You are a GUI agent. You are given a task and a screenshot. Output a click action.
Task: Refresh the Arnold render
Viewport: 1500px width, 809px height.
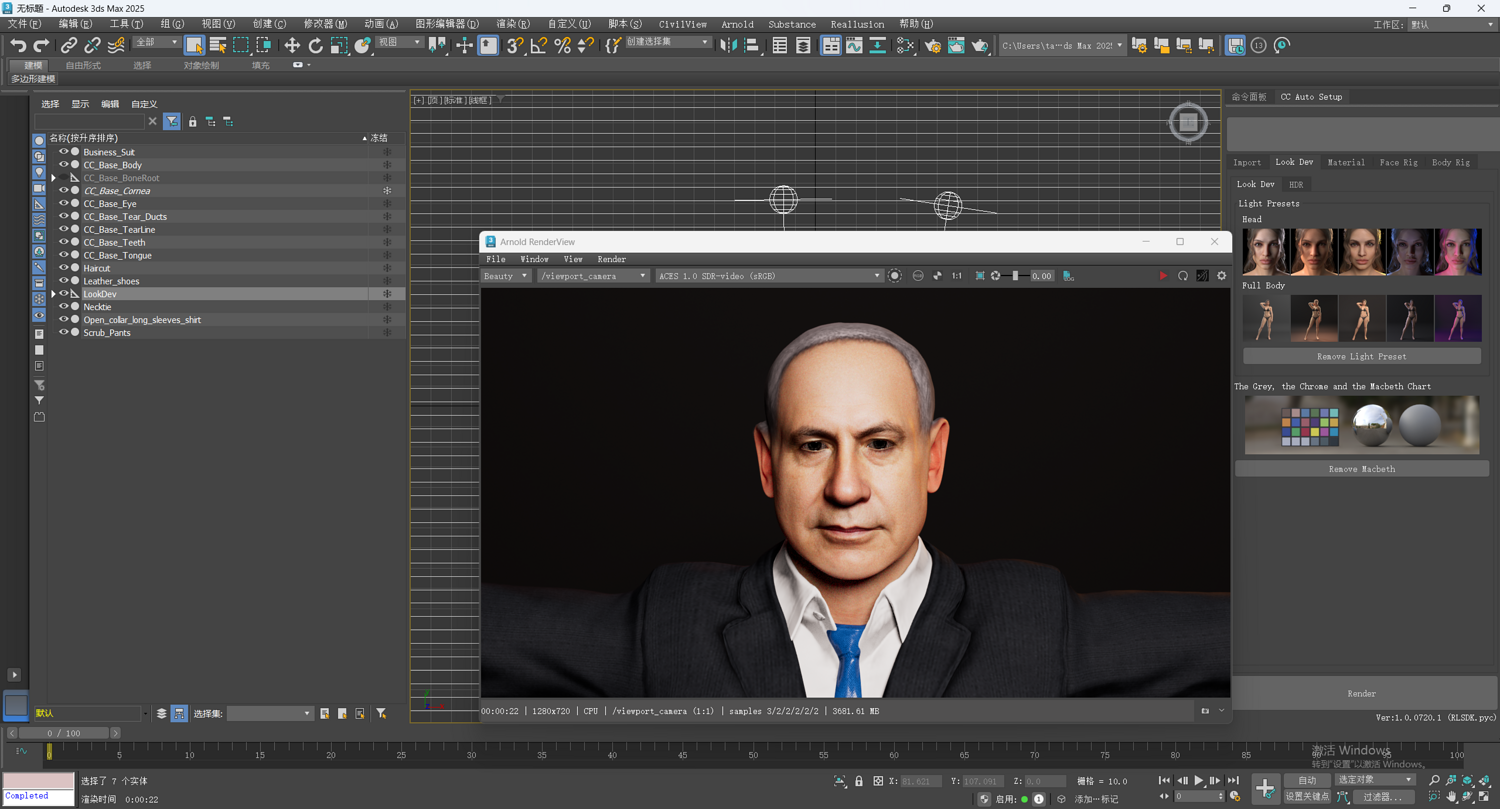(x=1183, y=276)
